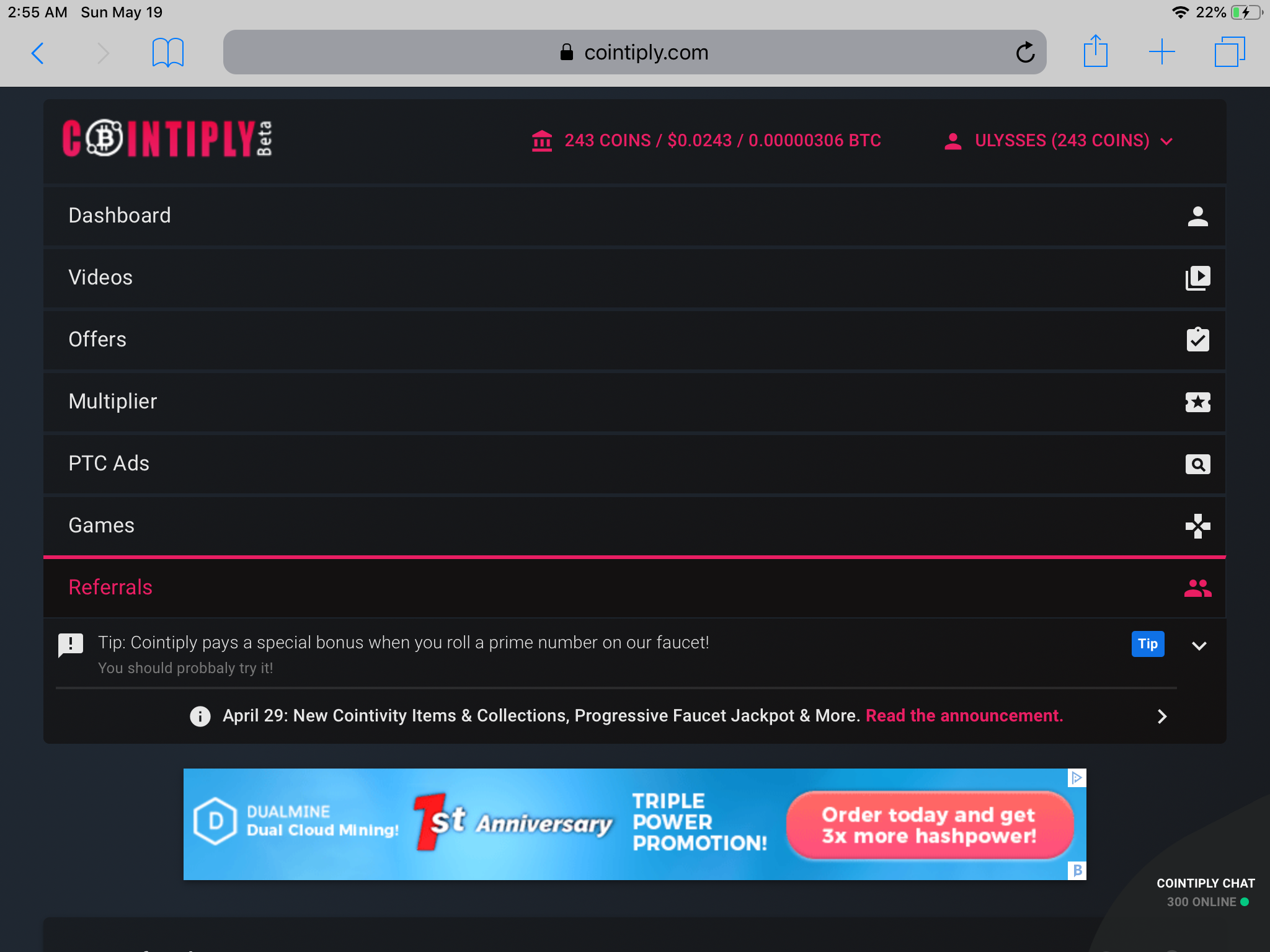Click the user avatar icon beside ULYSSES
This screenshot has width=1270, height=952.
click(953, 141)
